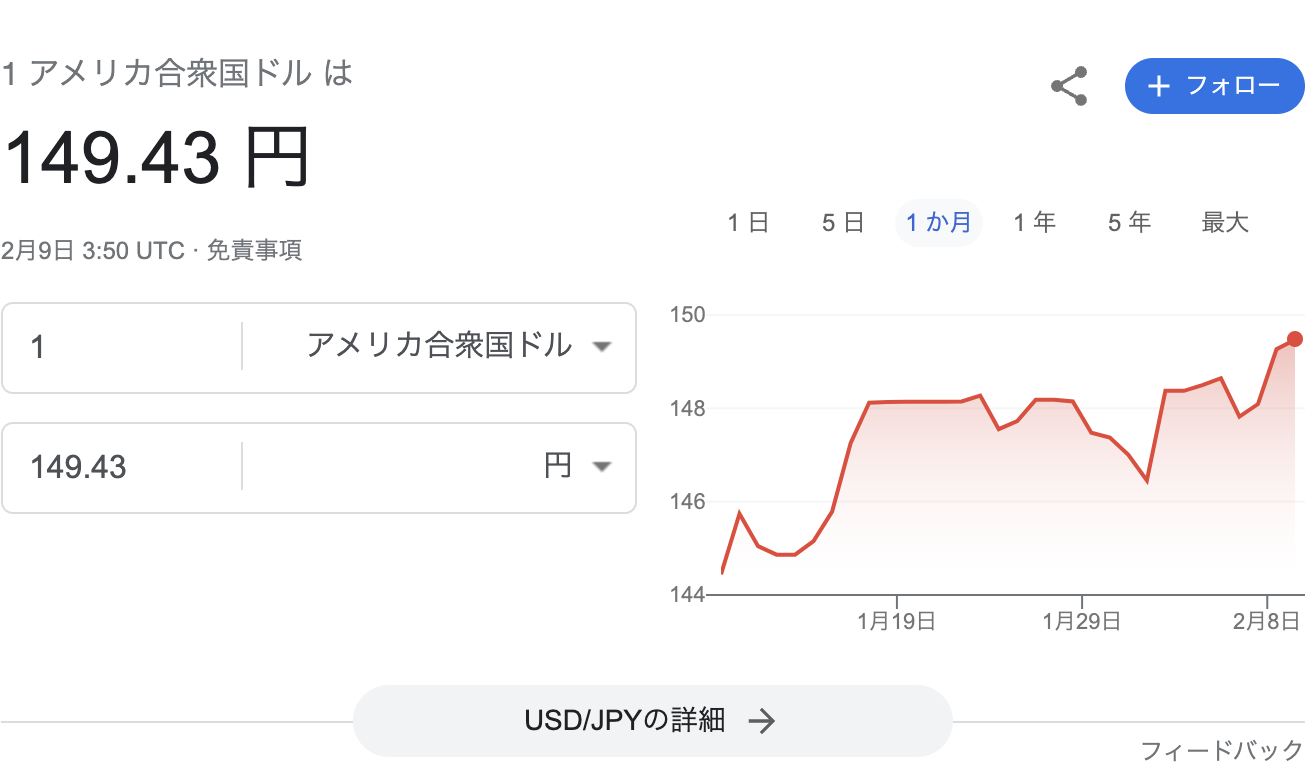Select the 1か月 range tab

pyautogui.click(x=938, y=222)
